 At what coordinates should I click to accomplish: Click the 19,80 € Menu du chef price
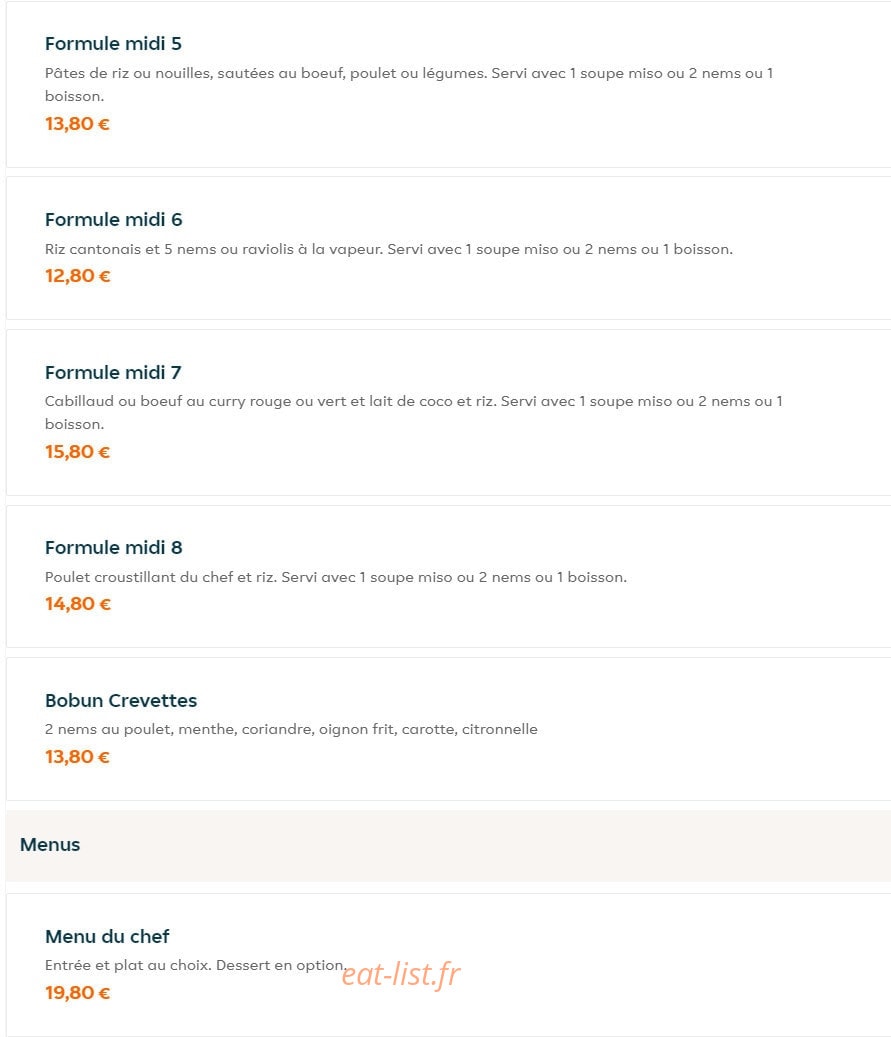click(77, 993)
